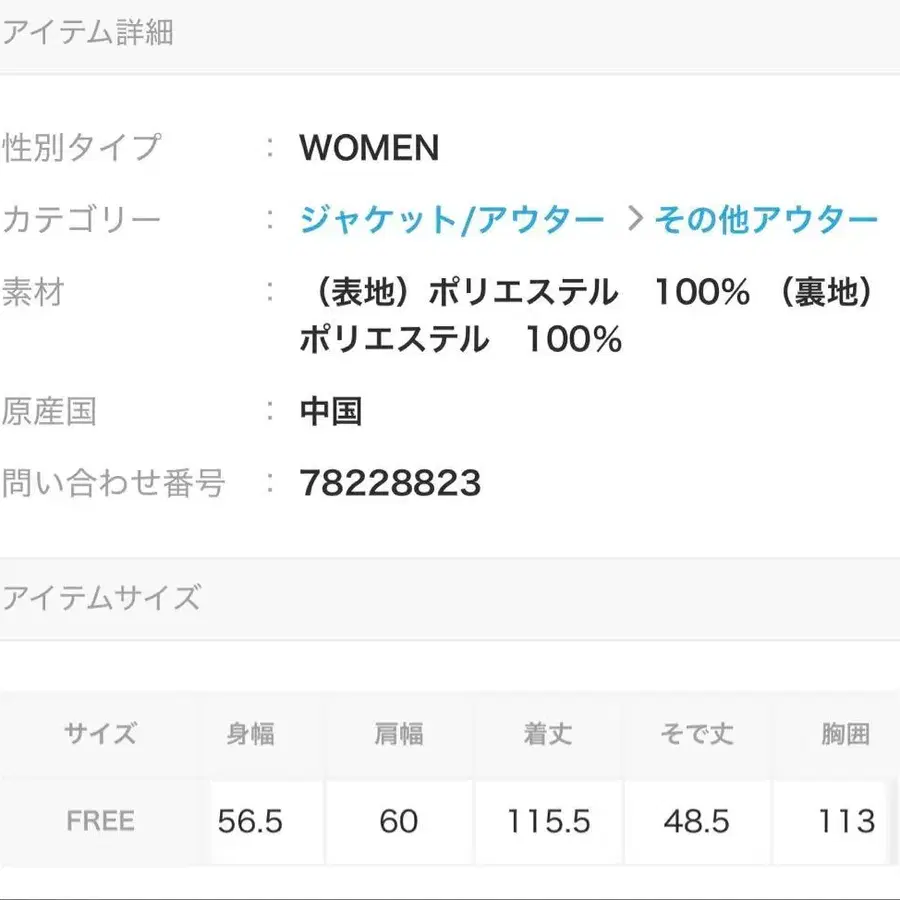Click the 中国 country of origin value
The image size is (900, 900).
click(332, 409)
